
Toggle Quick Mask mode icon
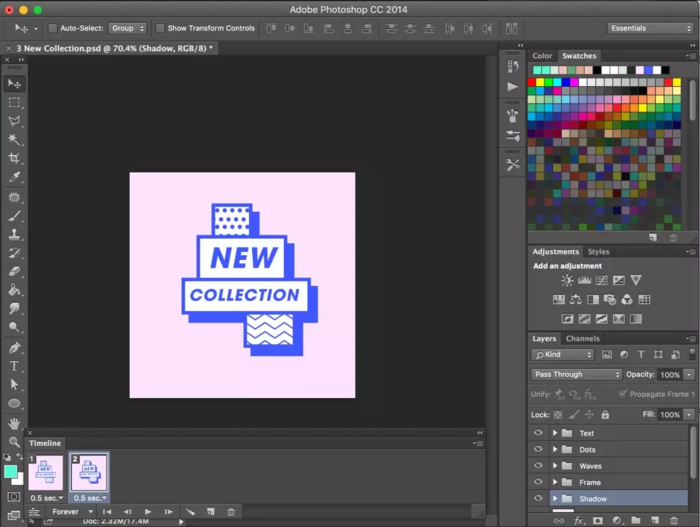click(x=14, y=497)
